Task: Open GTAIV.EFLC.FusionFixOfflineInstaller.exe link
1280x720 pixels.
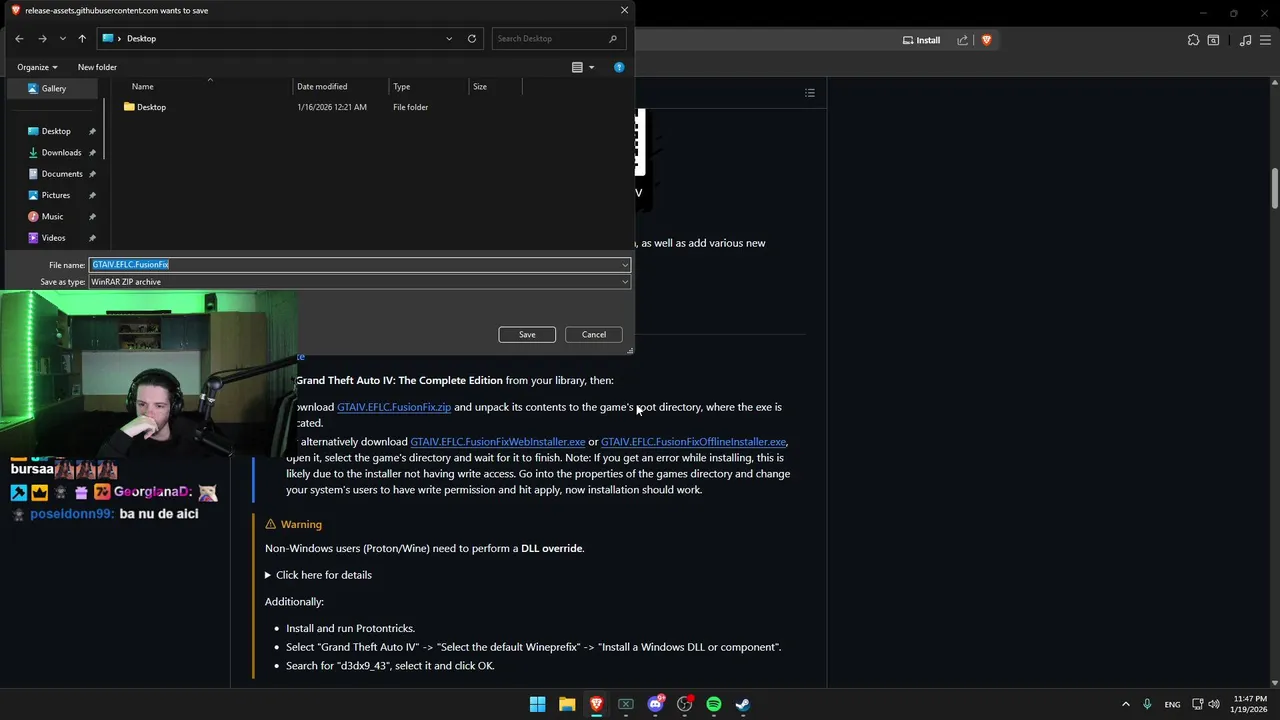Action: pyautogui.click(x=693, y=441)
